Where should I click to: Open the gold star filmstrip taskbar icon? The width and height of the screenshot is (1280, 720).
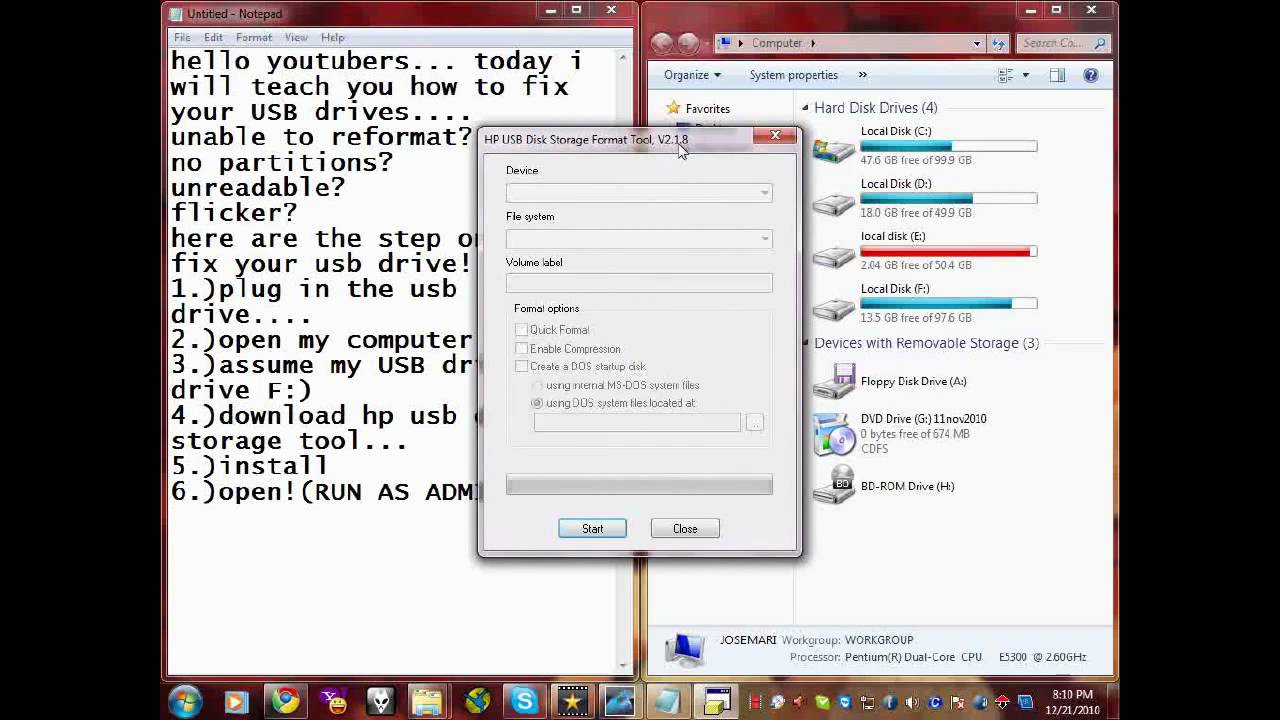coord(573,702)
